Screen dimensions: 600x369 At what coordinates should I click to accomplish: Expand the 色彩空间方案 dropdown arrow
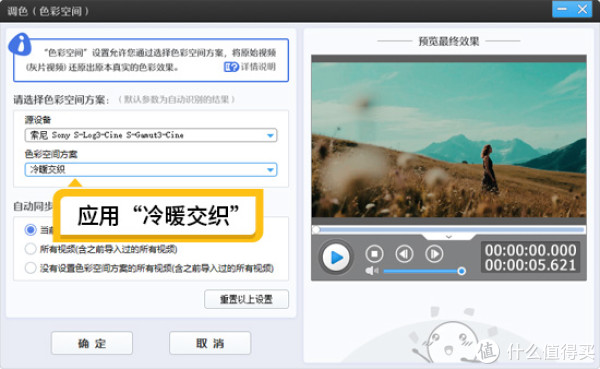point(270,170)
